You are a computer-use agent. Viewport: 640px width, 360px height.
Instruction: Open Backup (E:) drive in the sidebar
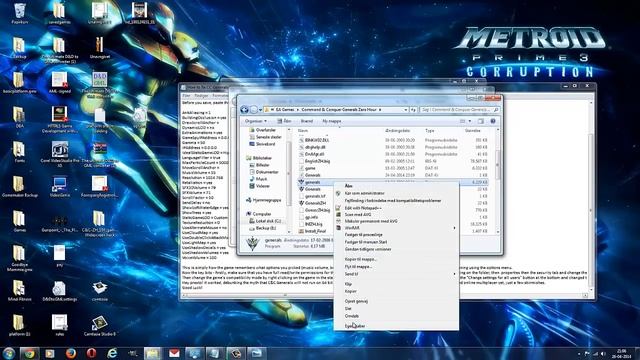(262, 228)
